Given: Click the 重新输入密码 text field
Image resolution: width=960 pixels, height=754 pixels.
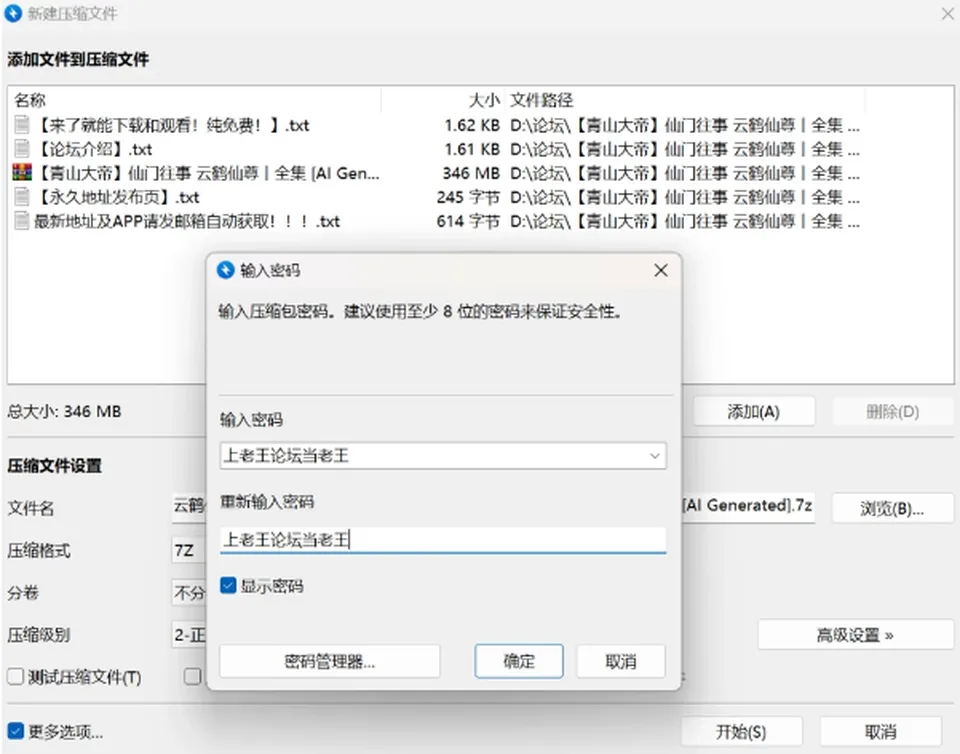Looking at the screenshot, I should pos(443,540).
